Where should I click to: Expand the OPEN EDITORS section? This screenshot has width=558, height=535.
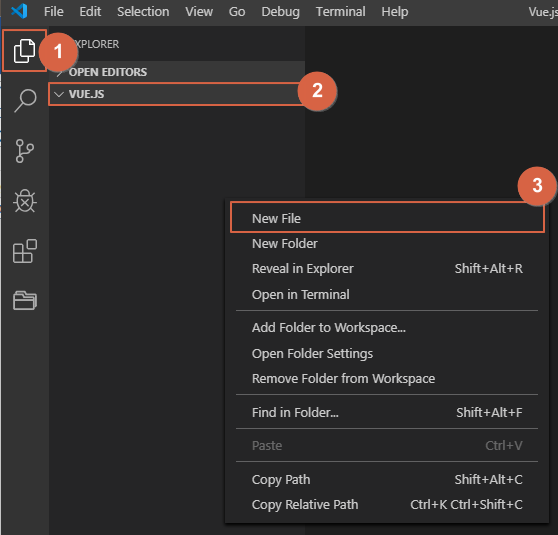(x=177, y=72)
